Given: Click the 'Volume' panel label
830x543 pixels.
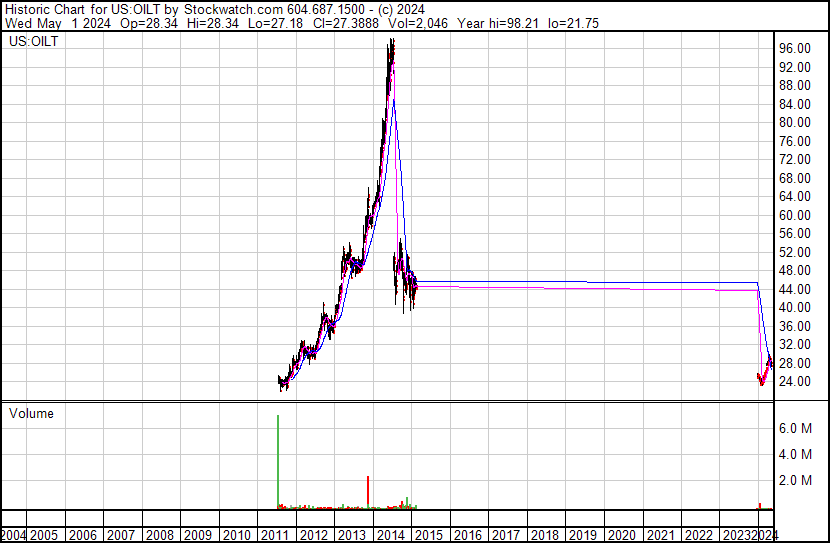Looking at the screenshot, I should coord(31,413).
